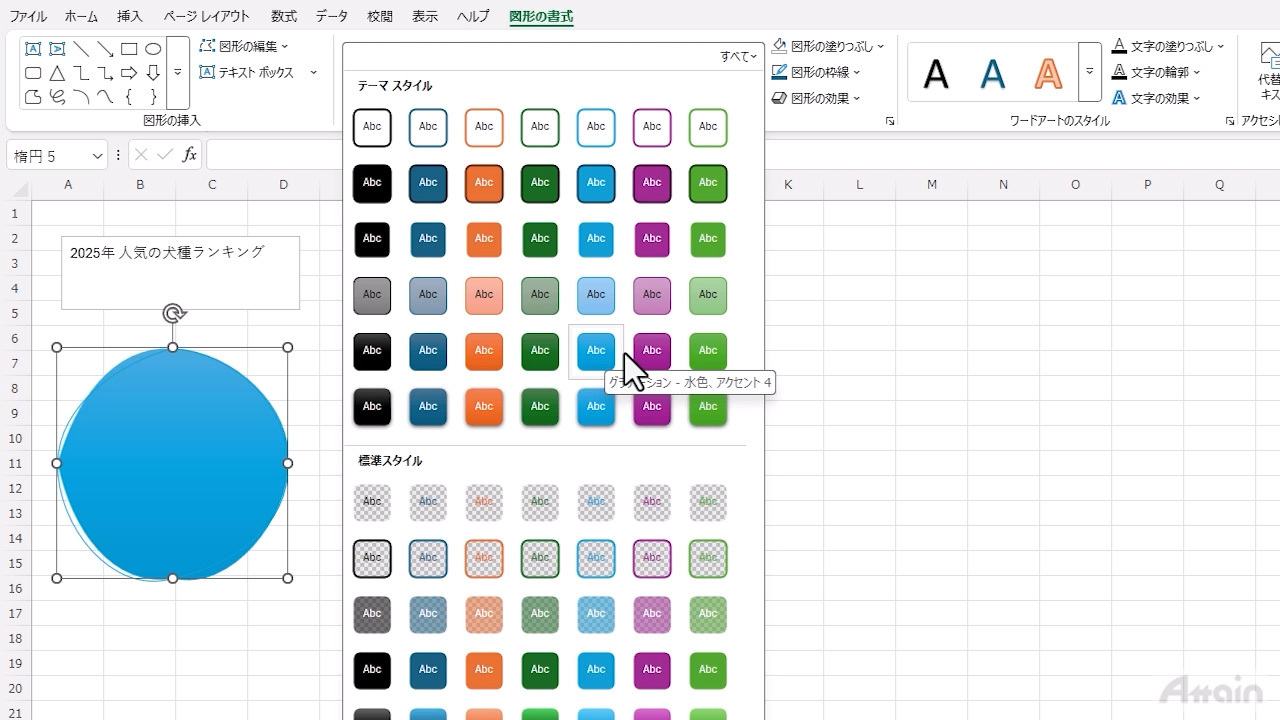The image size is (1280, 720).
Task: Click the cancel X icon in the formula bar
Action: (x=141, y=155)
